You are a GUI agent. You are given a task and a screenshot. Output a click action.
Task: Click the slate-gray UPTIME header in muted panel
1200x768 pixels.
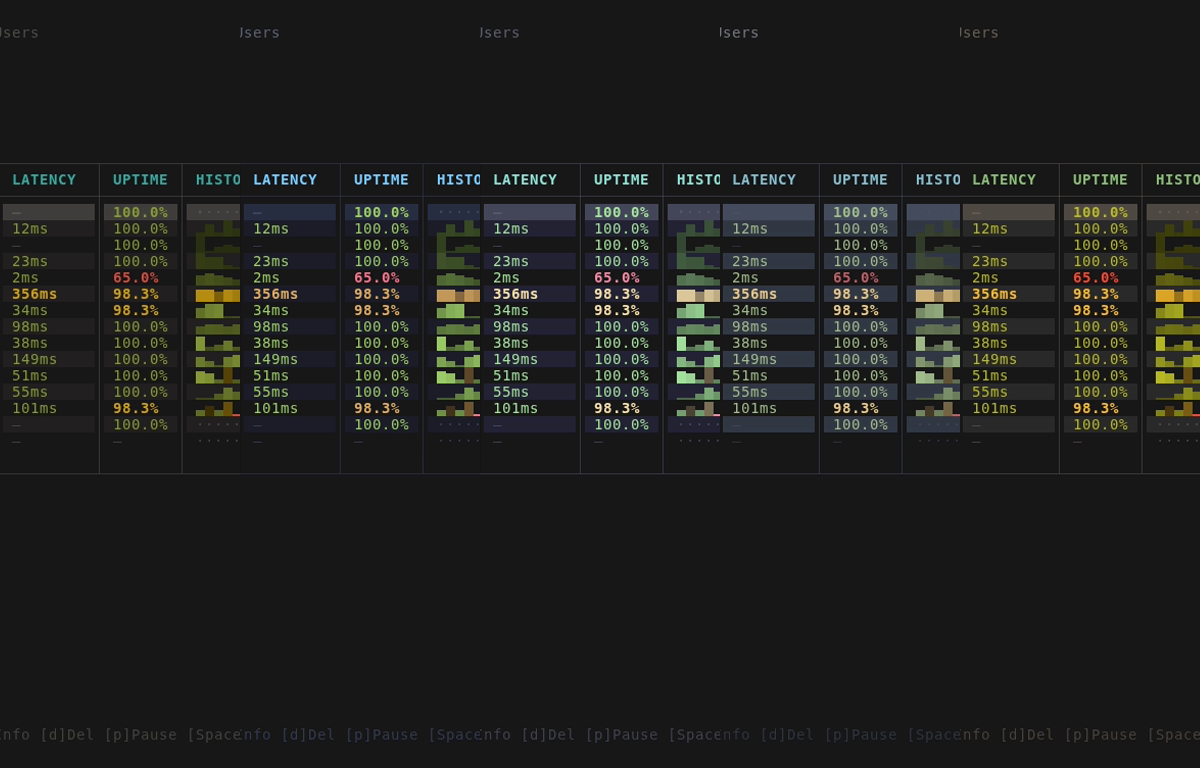(860, 180)
